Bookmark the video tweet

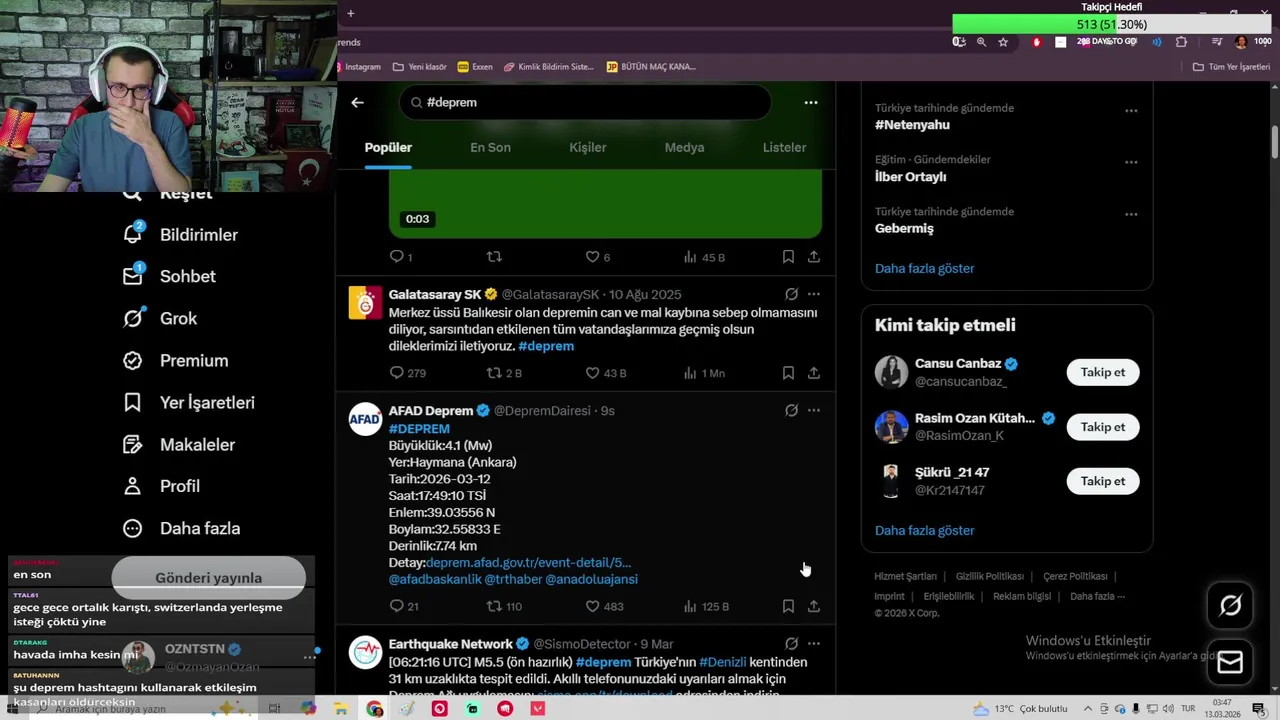point(788,257)
